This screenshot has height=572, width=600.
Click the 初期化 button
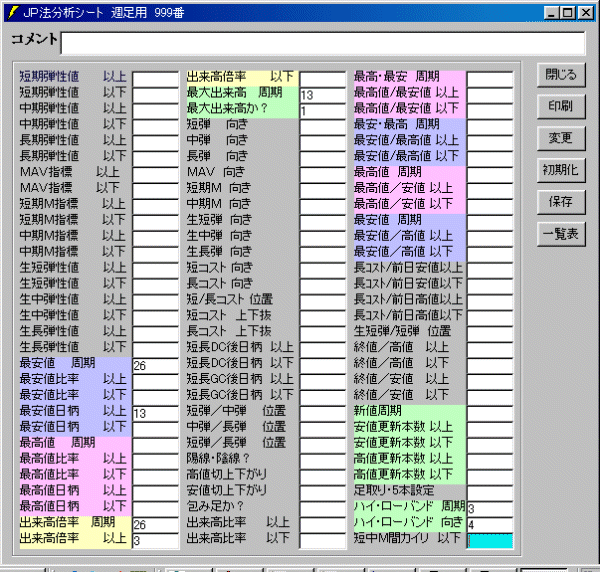click(561, 170)
